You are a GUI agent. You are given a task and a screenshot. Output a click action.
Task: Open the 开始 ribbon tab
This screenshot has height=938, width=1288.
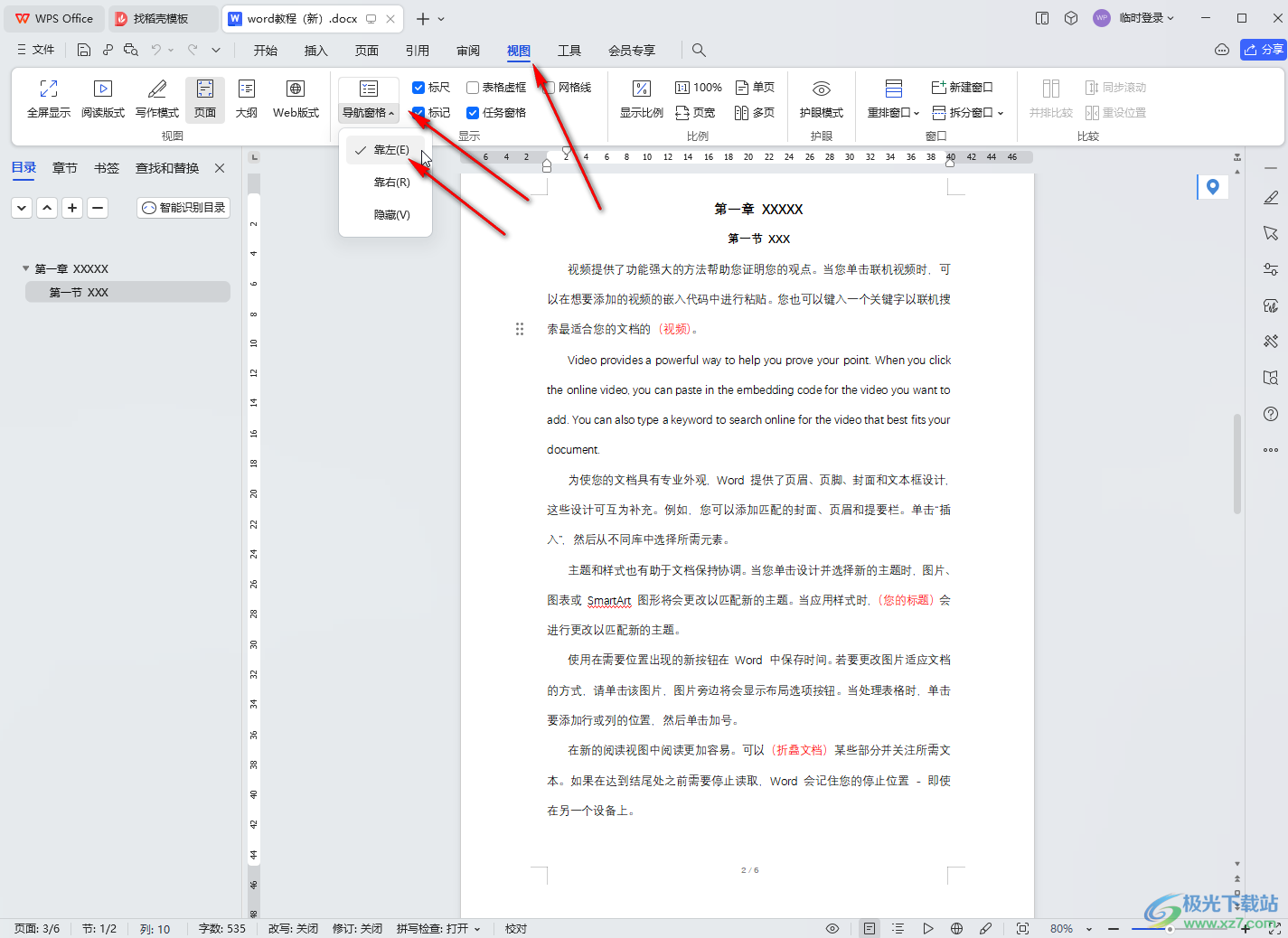(x=266, y=51)
